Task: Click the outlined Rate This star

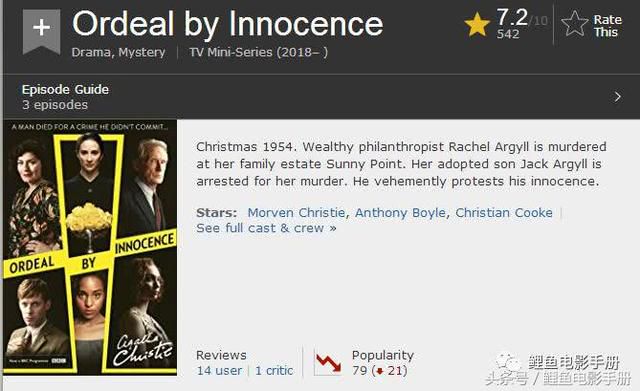Action: (575, 23)
